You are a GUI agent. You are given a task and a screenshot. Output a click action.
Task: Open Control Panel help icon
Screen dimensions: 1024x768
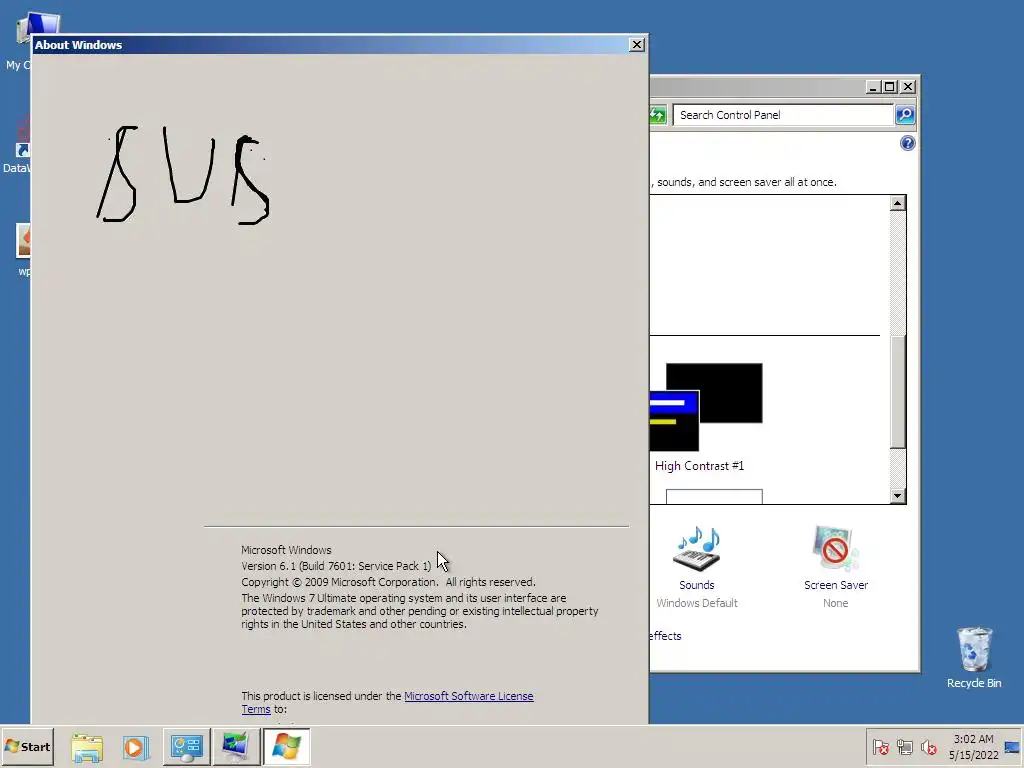[x=907, y=143]
